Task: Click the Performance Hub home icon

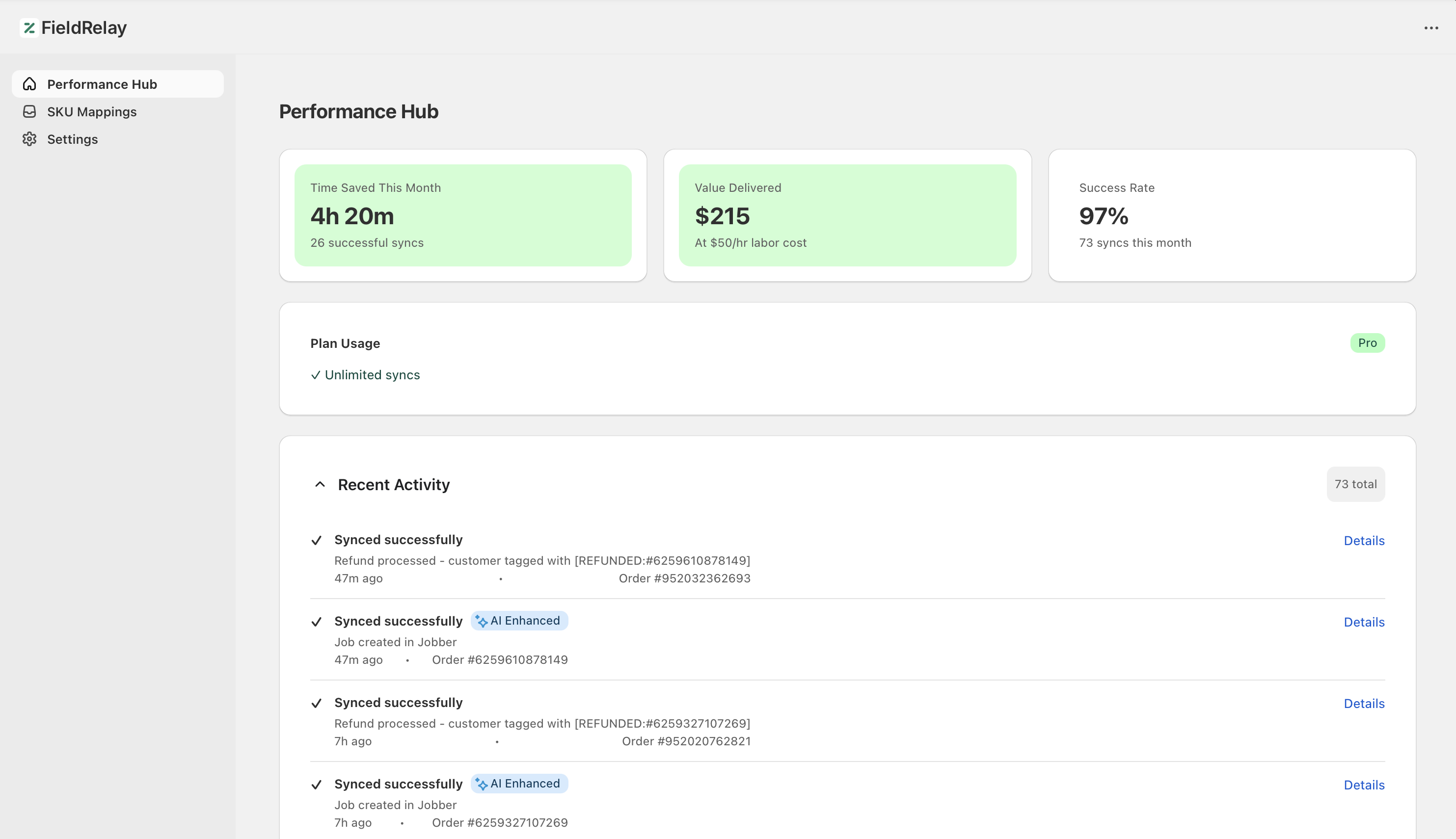Action: (x=29, y=84)
